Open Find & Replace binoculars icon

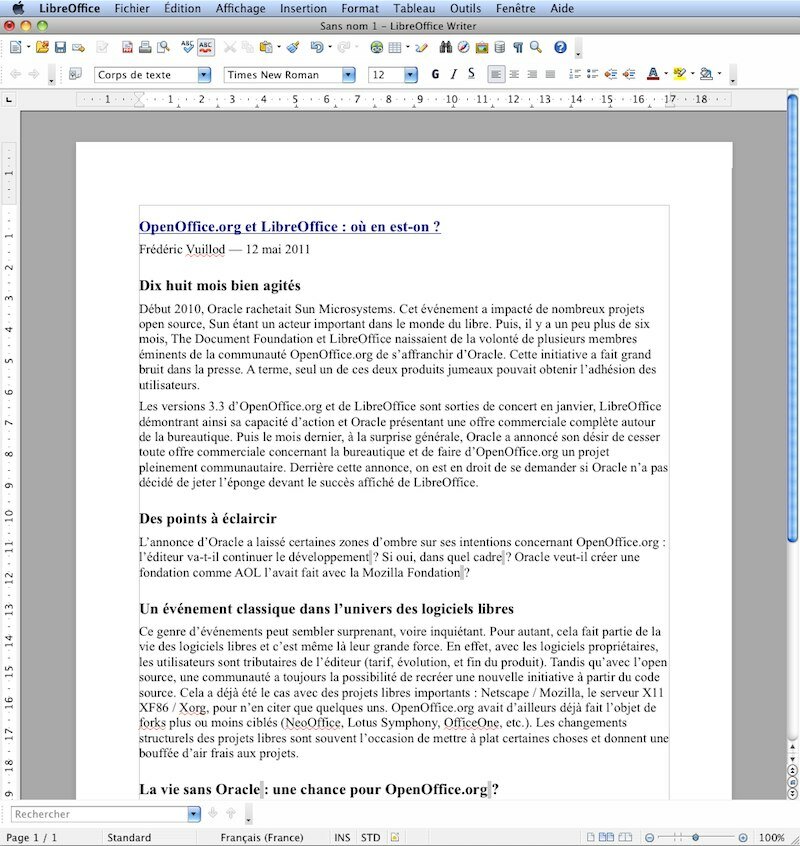pyautogui.click(x=446, y=47)
